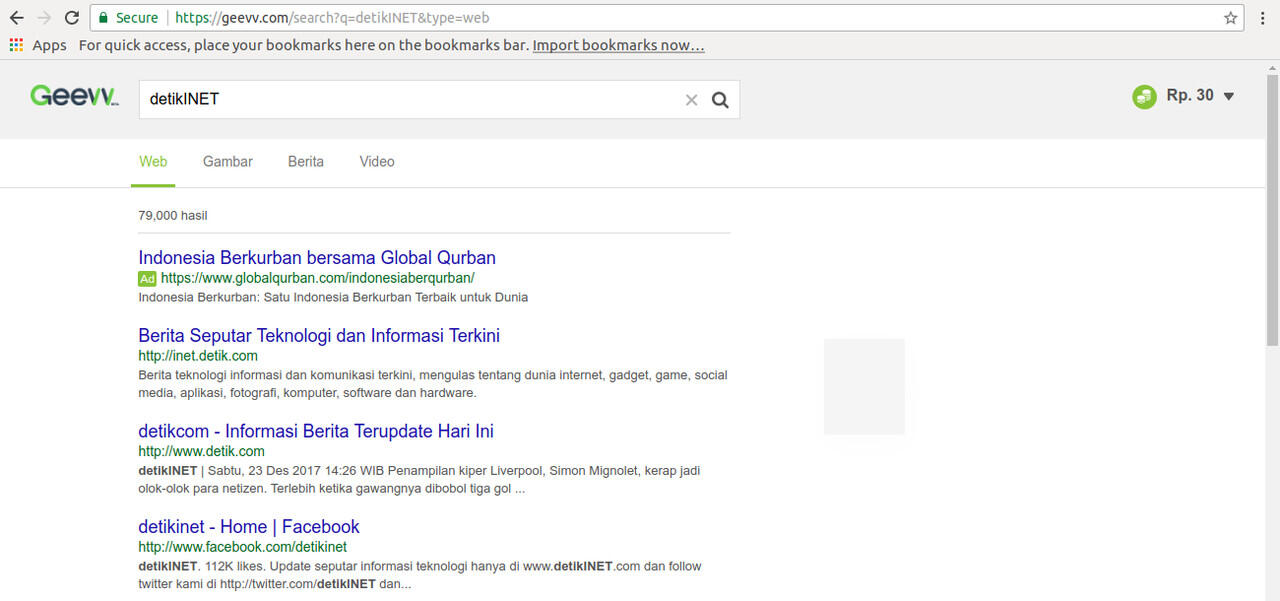Viewport: 1280px width, 601px height.
Task: Select the Web tab
Action: [153, 162]
